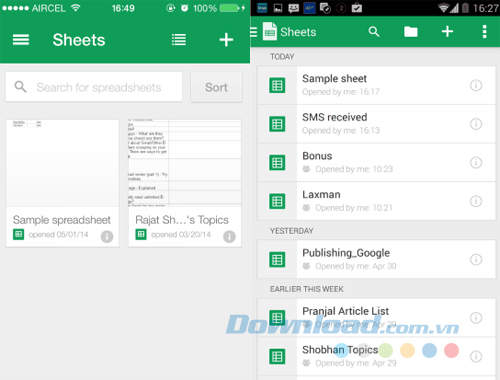Screen dimensions: 500x380
Task: Tap the shared icon under Bonus
Action: [306, 169]
